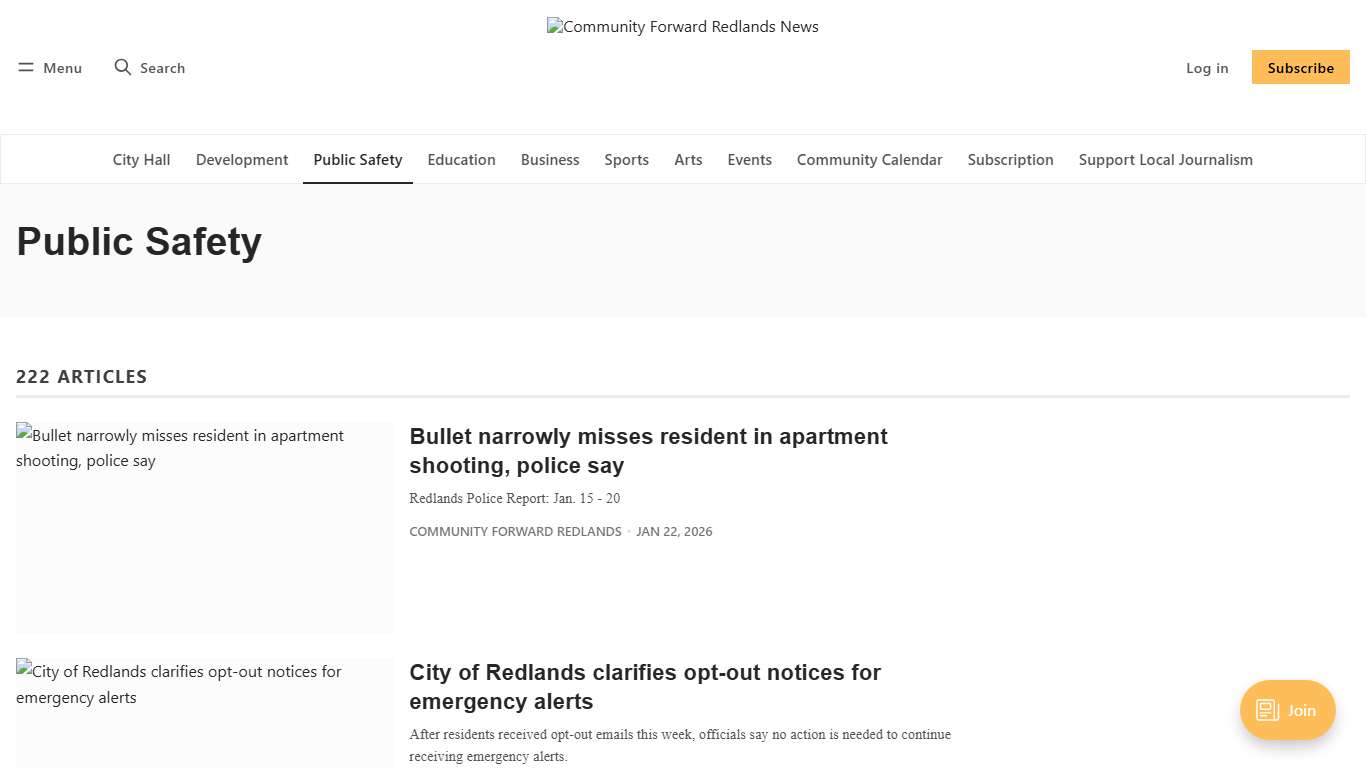This screenshot has height=768, width=1366.
Task: Open the Events section
Action: pos(749,159)
